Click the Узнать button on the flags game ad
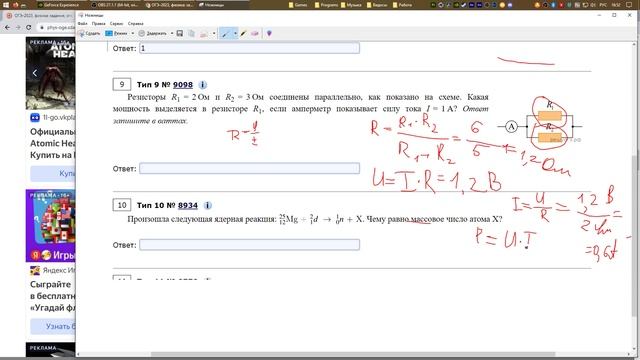640x360 pixels. click(53, 326)
